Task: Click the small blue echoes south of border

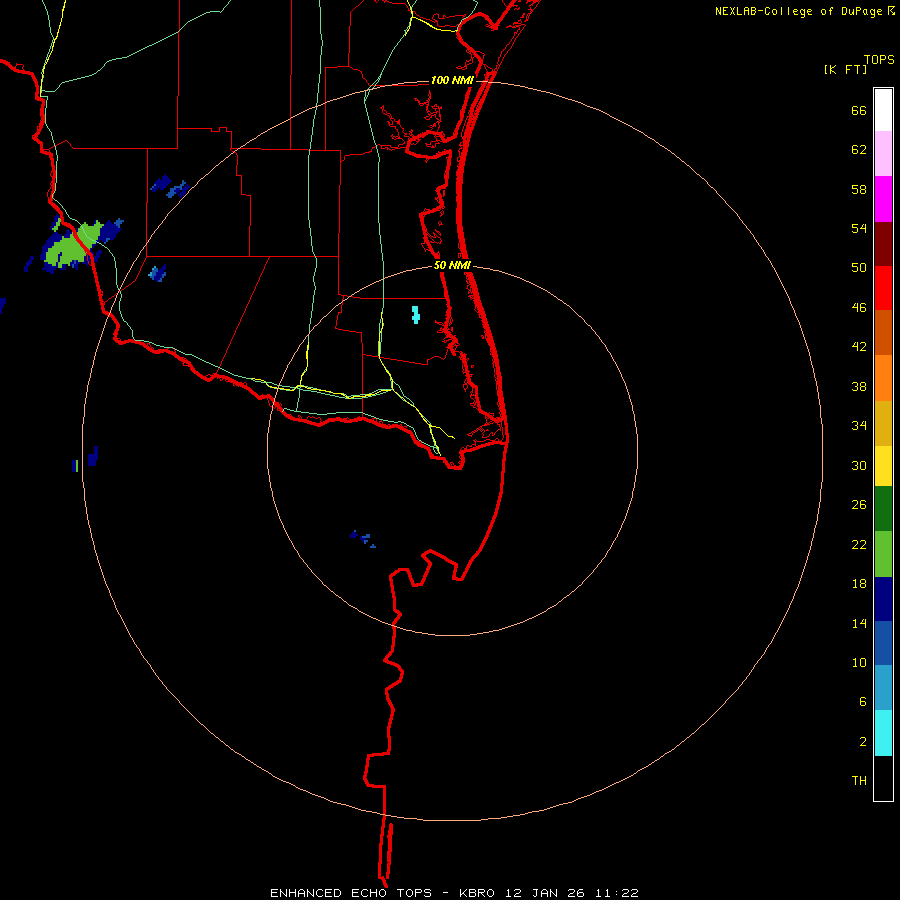Action: [x=363, y=538]
